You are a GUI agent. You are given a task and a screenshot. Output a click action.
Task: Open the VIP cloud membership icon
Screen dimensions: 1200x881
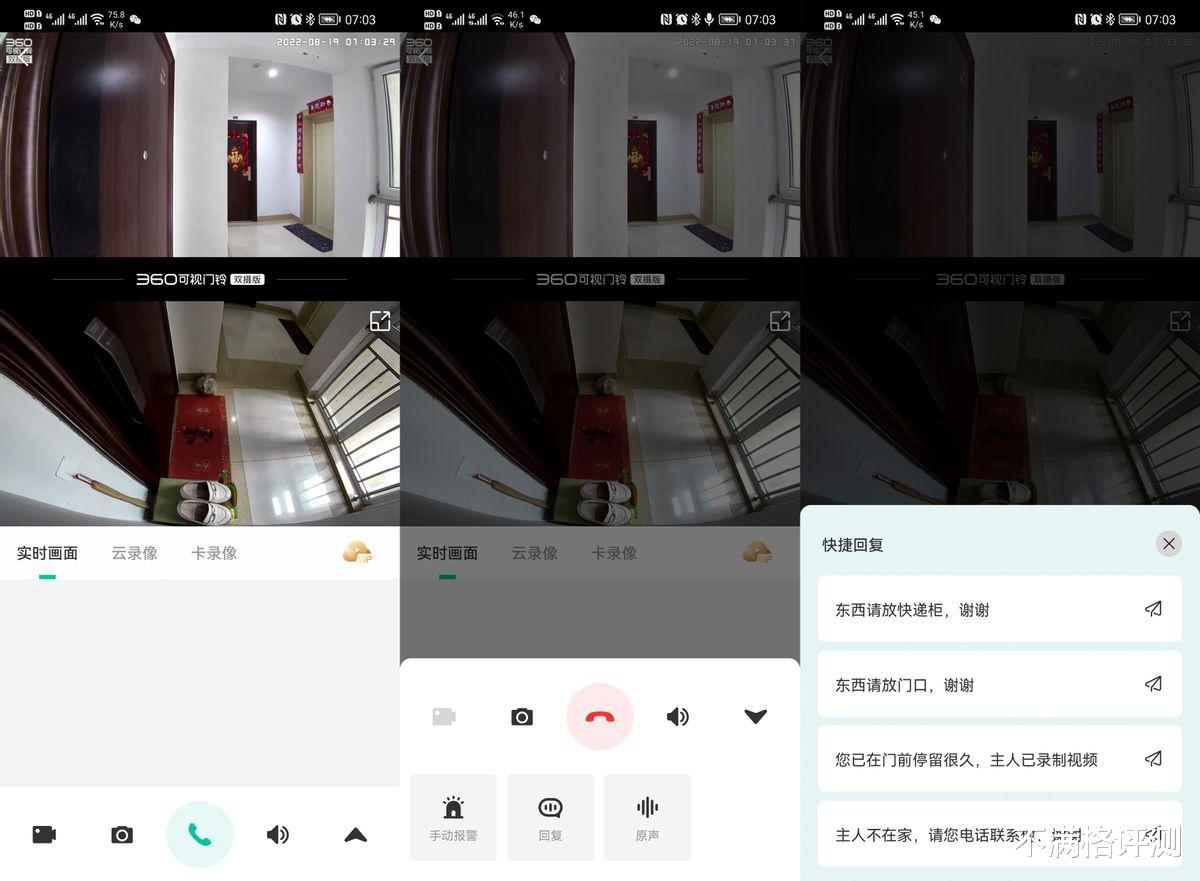click(357, 551)
